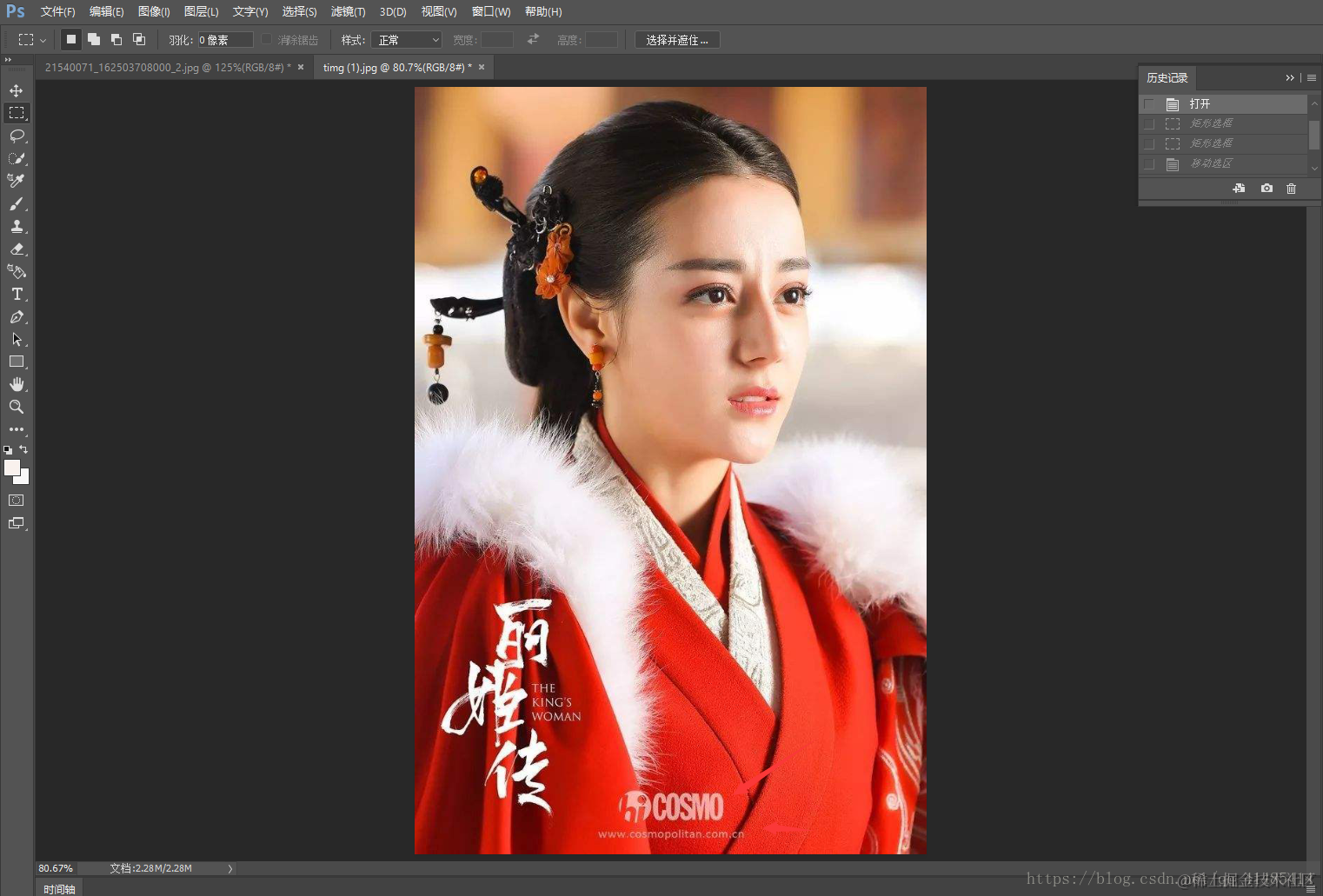Viewport: 1323px width, 896px height.
Task: Open the History panel flyout menu
Action: point(1312,78)
